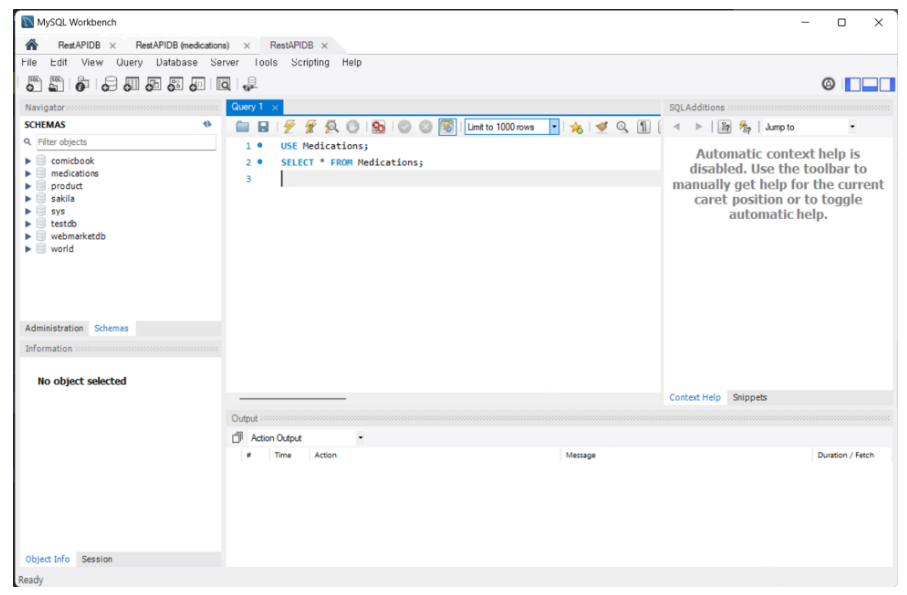This screenshot has height=595, width=907.
Task: Search table data from main toolbar
Action: pyautogui.click(x=223, y=84)
